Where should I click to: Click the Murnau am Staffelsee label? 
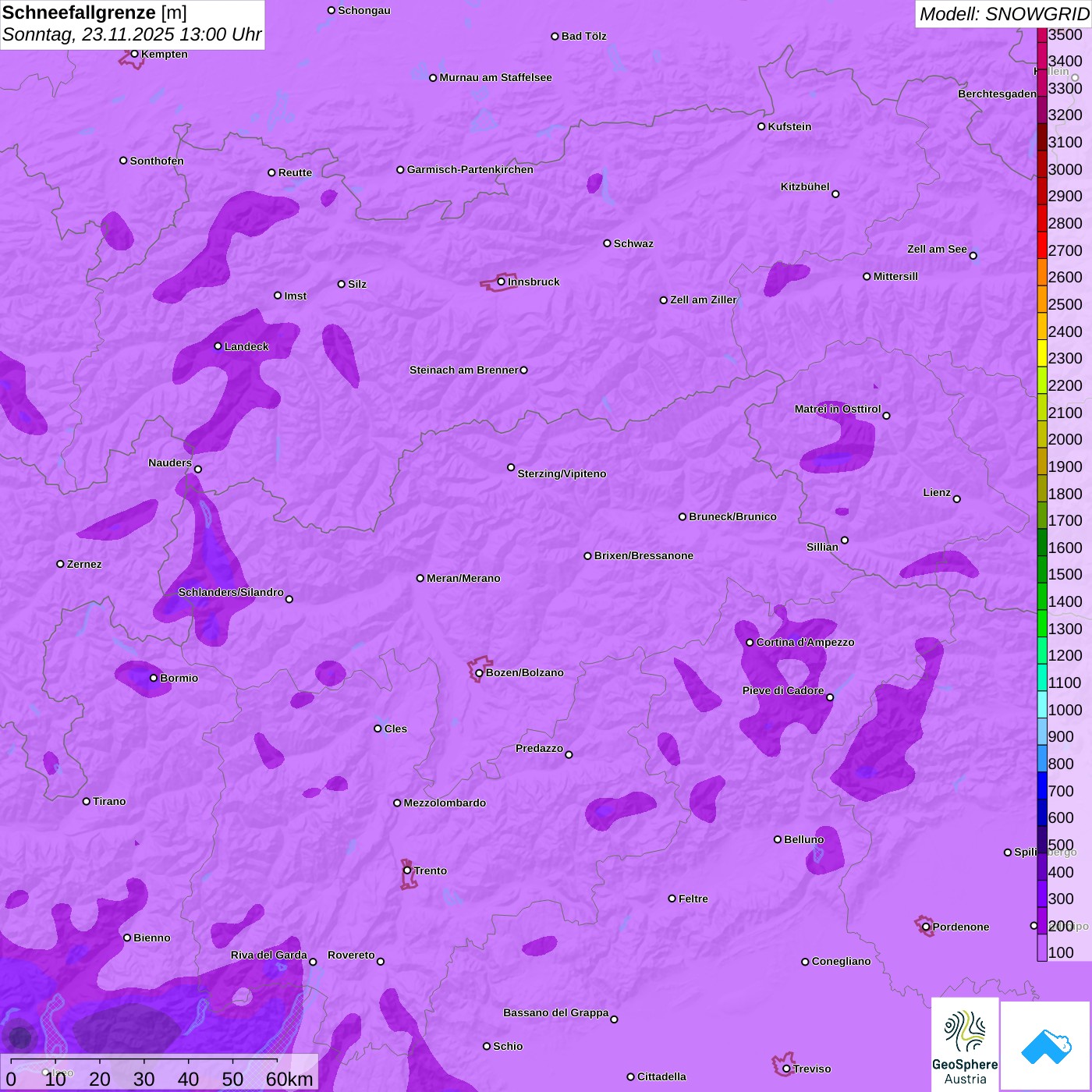(495, 77)
